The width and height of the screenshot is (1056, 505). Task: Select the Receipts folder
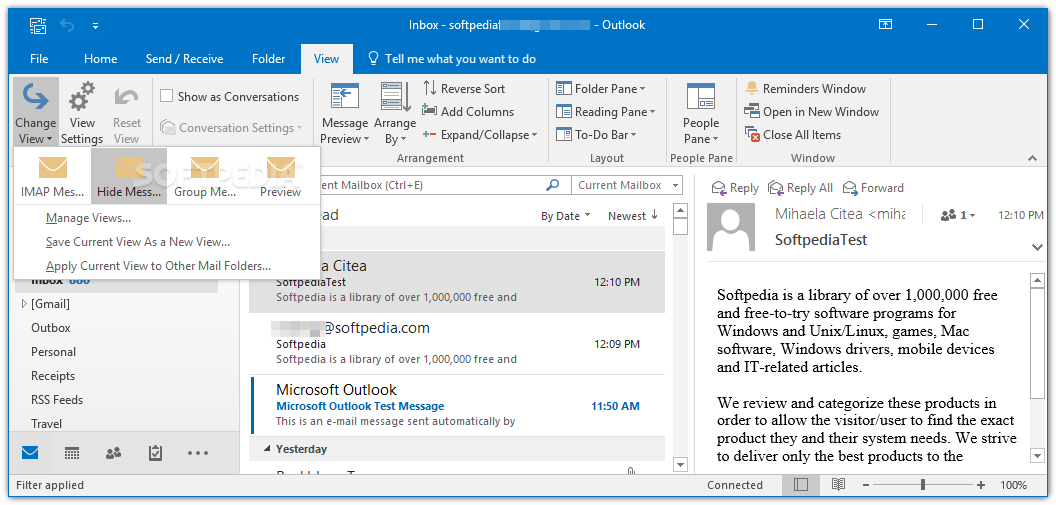pos(53,376)
